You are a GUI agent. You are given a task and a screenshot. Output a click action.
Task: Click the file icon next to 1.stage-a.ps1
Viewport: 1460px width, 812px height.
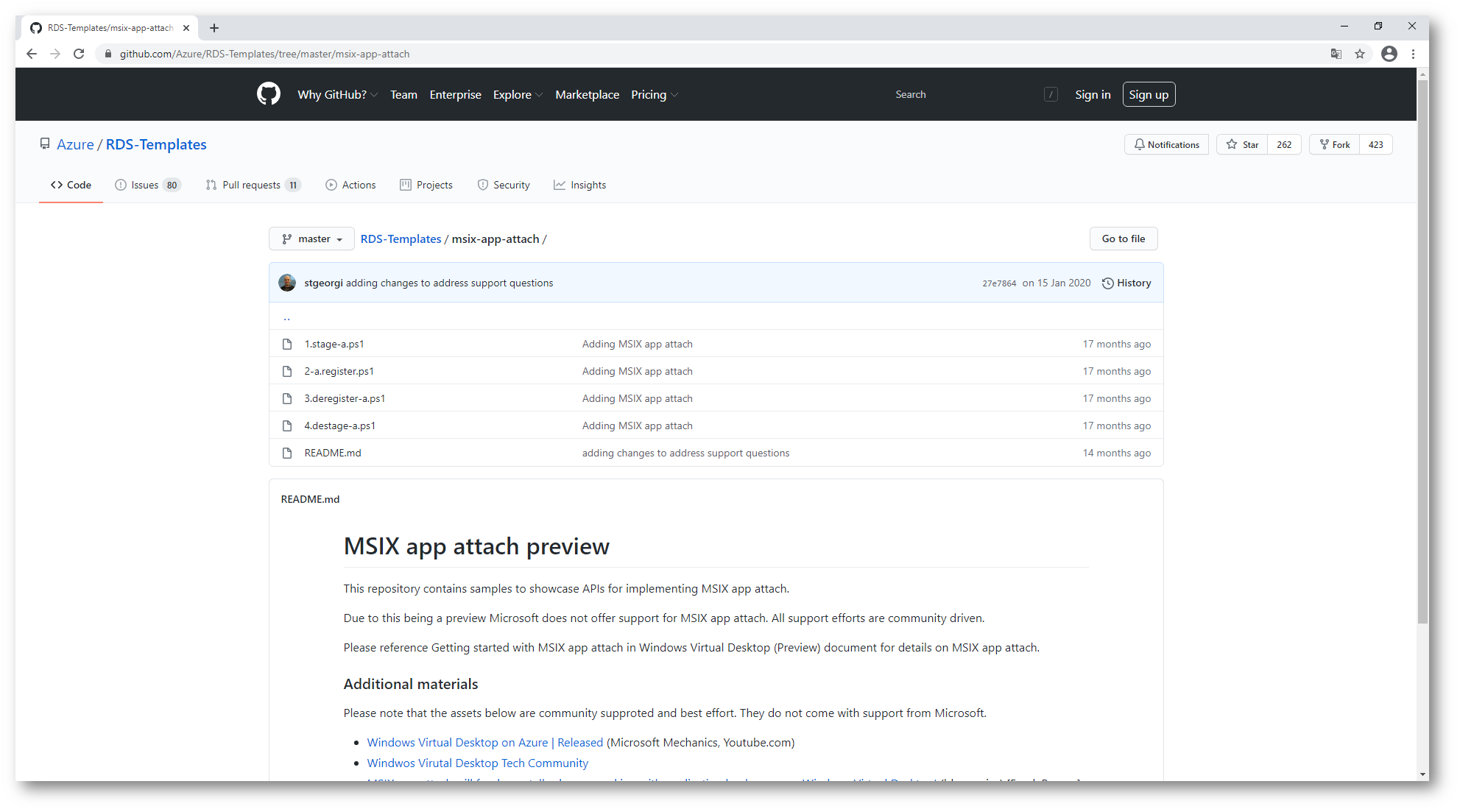(287, 344)
